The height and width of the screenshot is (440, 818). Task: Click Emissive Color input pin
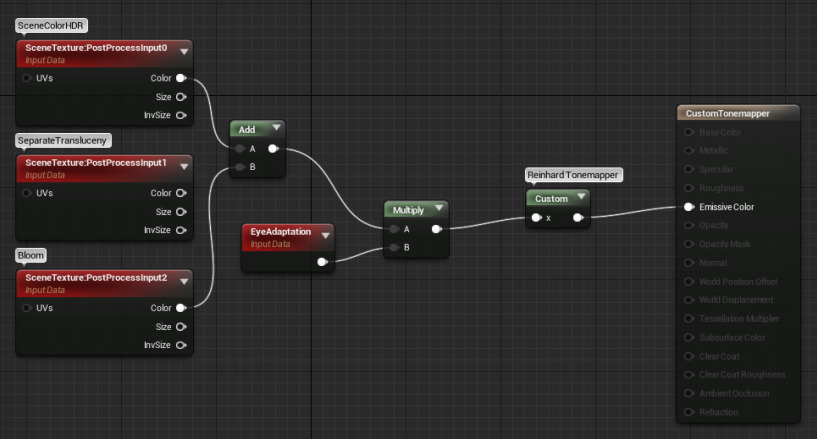point(689,207)
